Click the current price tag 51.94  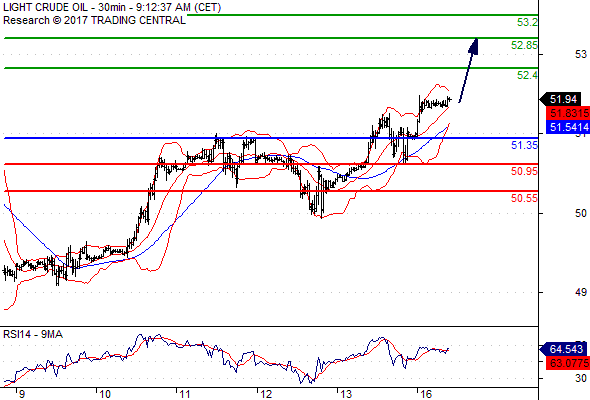(561, 99)
